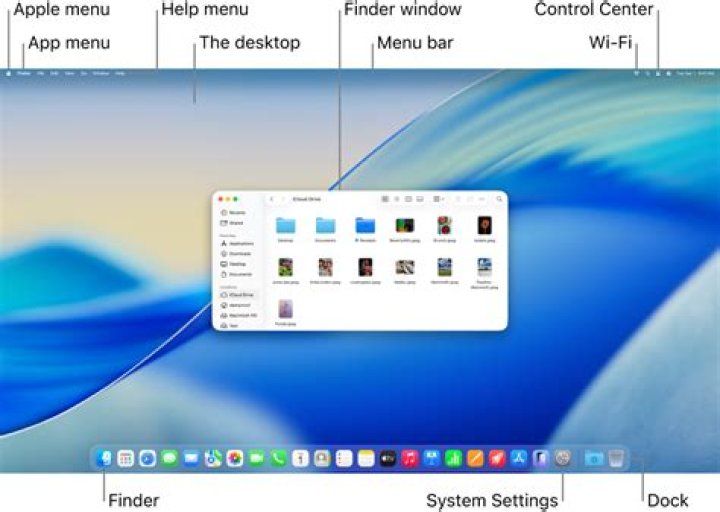Open Keynote from the Dock

pyautogui.click(x=432, y=458)
